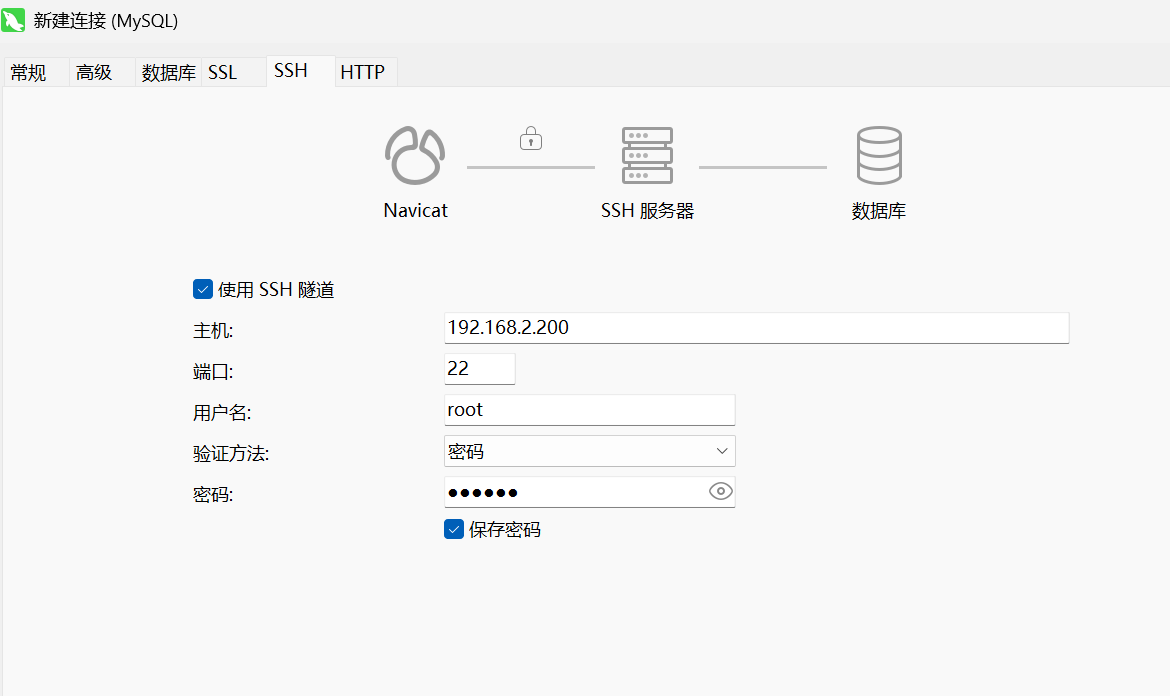The width and height of the screenshot is (1170, 696).
Task: Open the SSL tab
Action: point(233,72)
